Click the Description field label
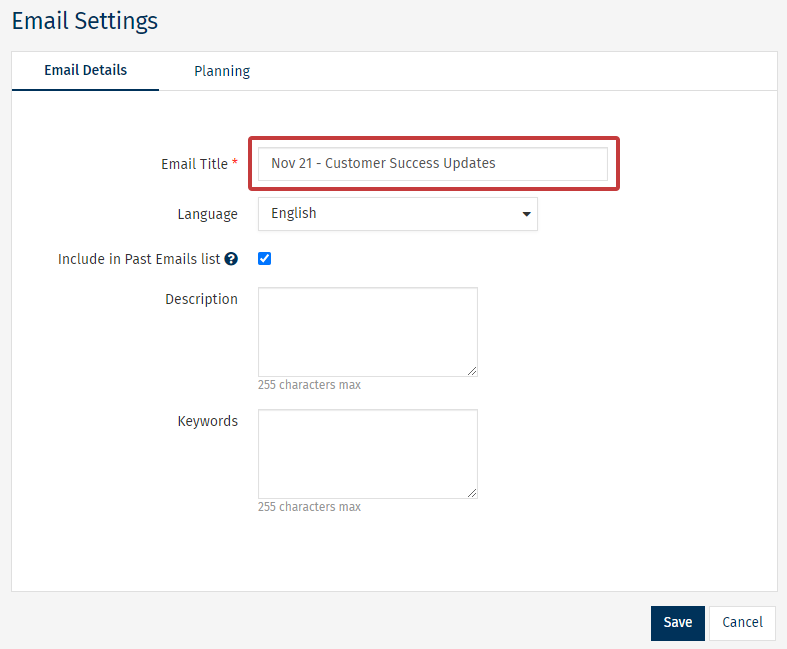Viewport: 787px width, 649px height. tap(201, 299)
